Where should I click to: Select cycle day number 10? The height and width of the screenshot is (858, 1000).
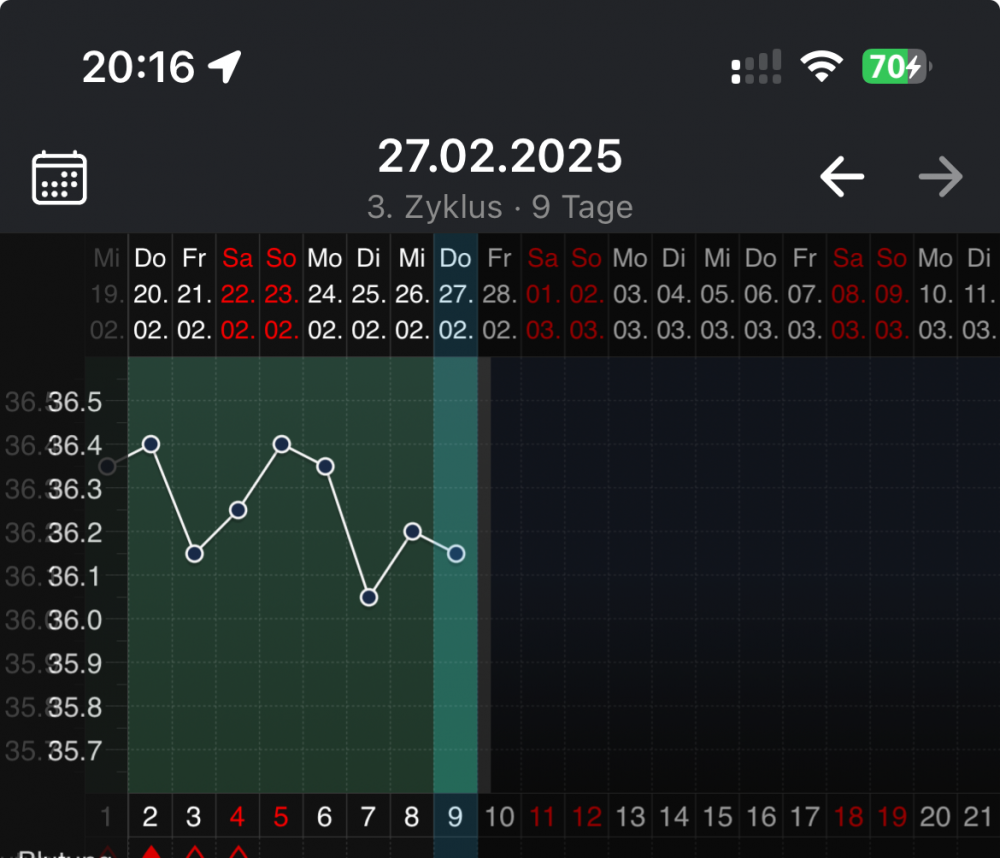click(499, 817)
